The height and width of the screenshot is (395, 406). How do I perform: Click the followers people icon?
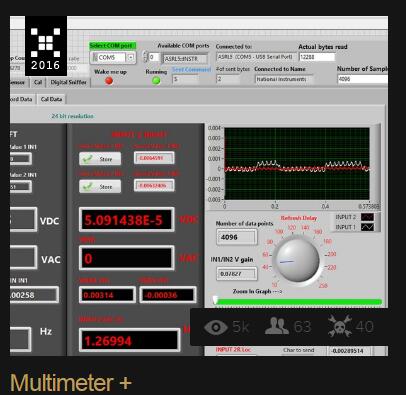(x=277, y=326)
